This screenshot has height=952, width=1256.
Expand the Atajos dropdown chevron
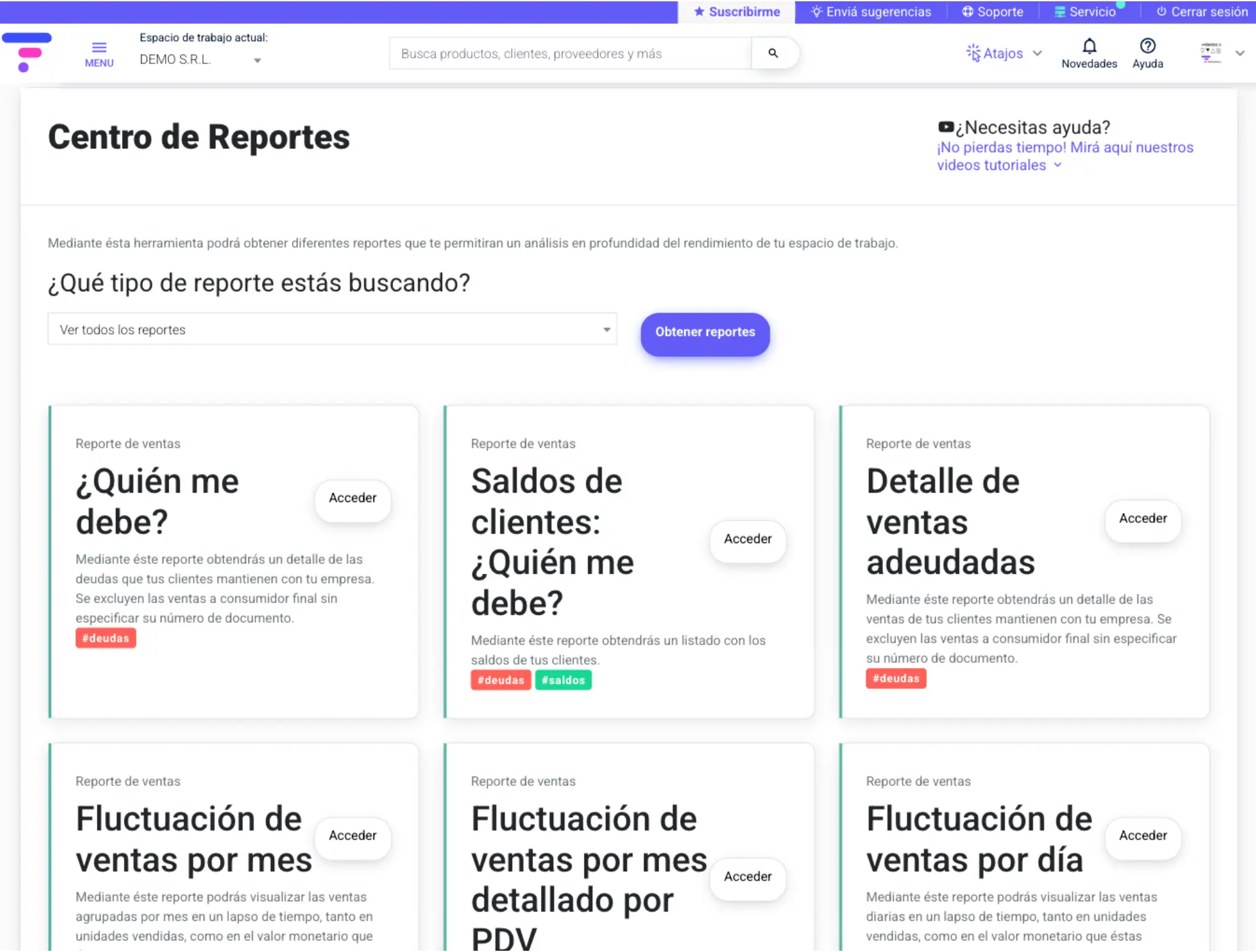(1037, 53)
